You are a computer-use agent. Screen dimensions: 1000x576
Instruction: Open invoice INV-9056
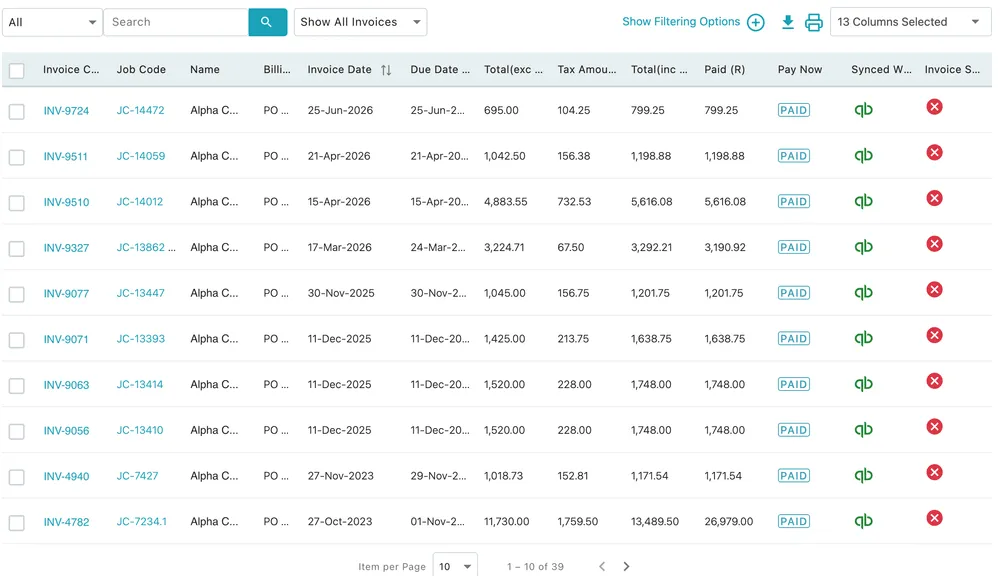coord(66,431)
